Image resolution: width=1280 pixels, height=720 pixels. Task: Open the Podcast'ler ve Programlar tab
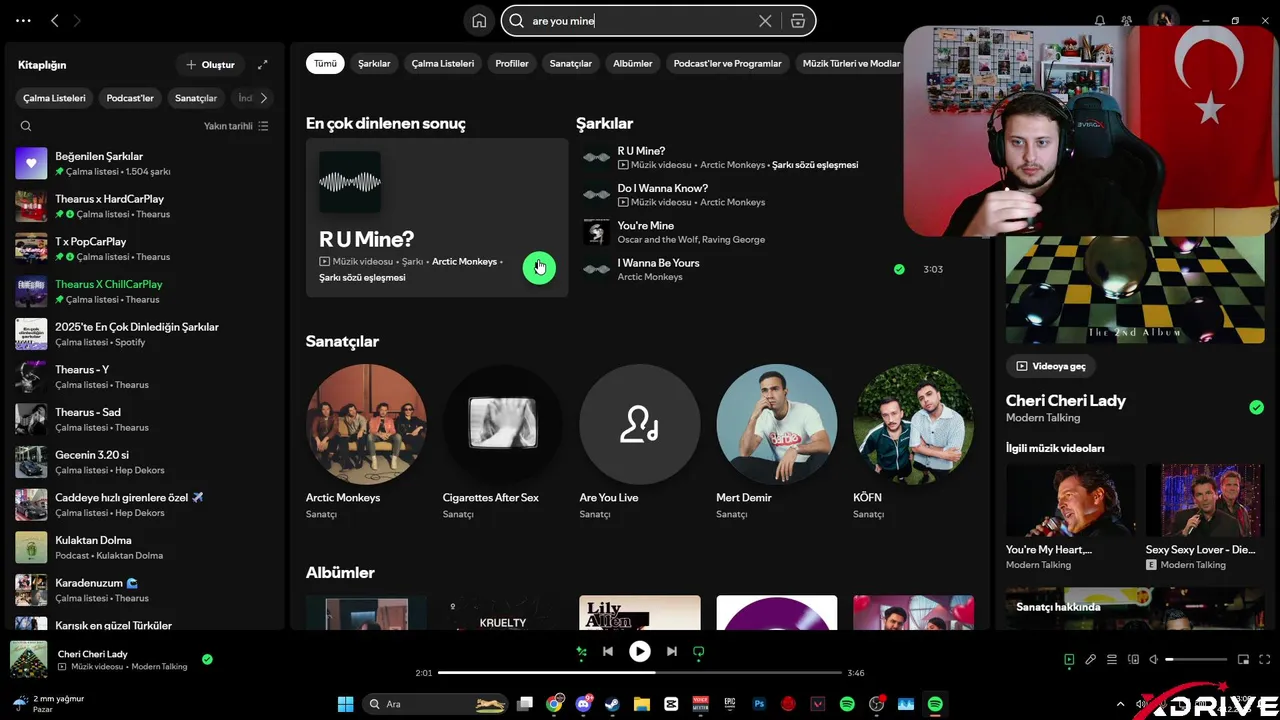pos(727,63)
